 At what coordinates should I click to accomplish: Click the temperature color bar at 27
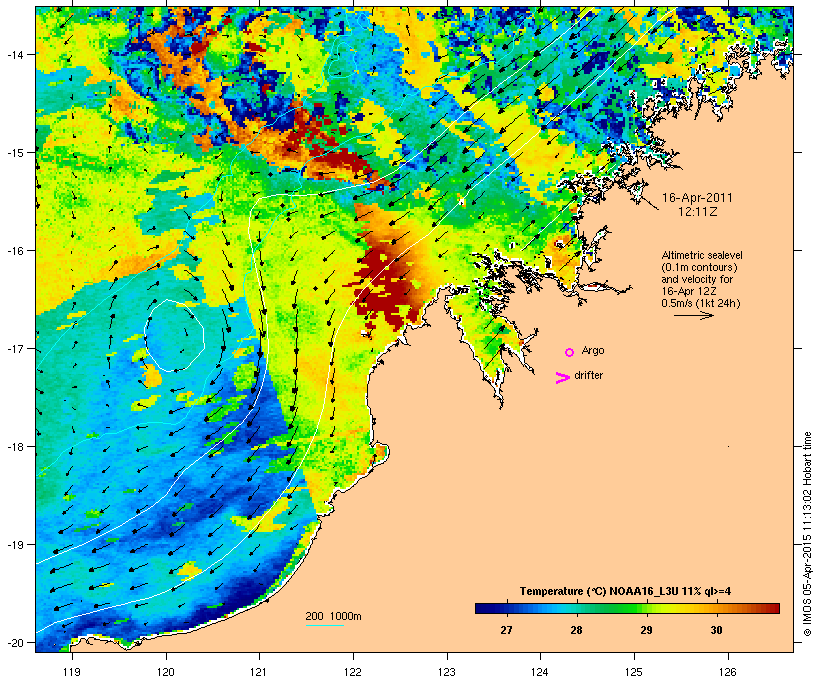[x=506, y=608]
